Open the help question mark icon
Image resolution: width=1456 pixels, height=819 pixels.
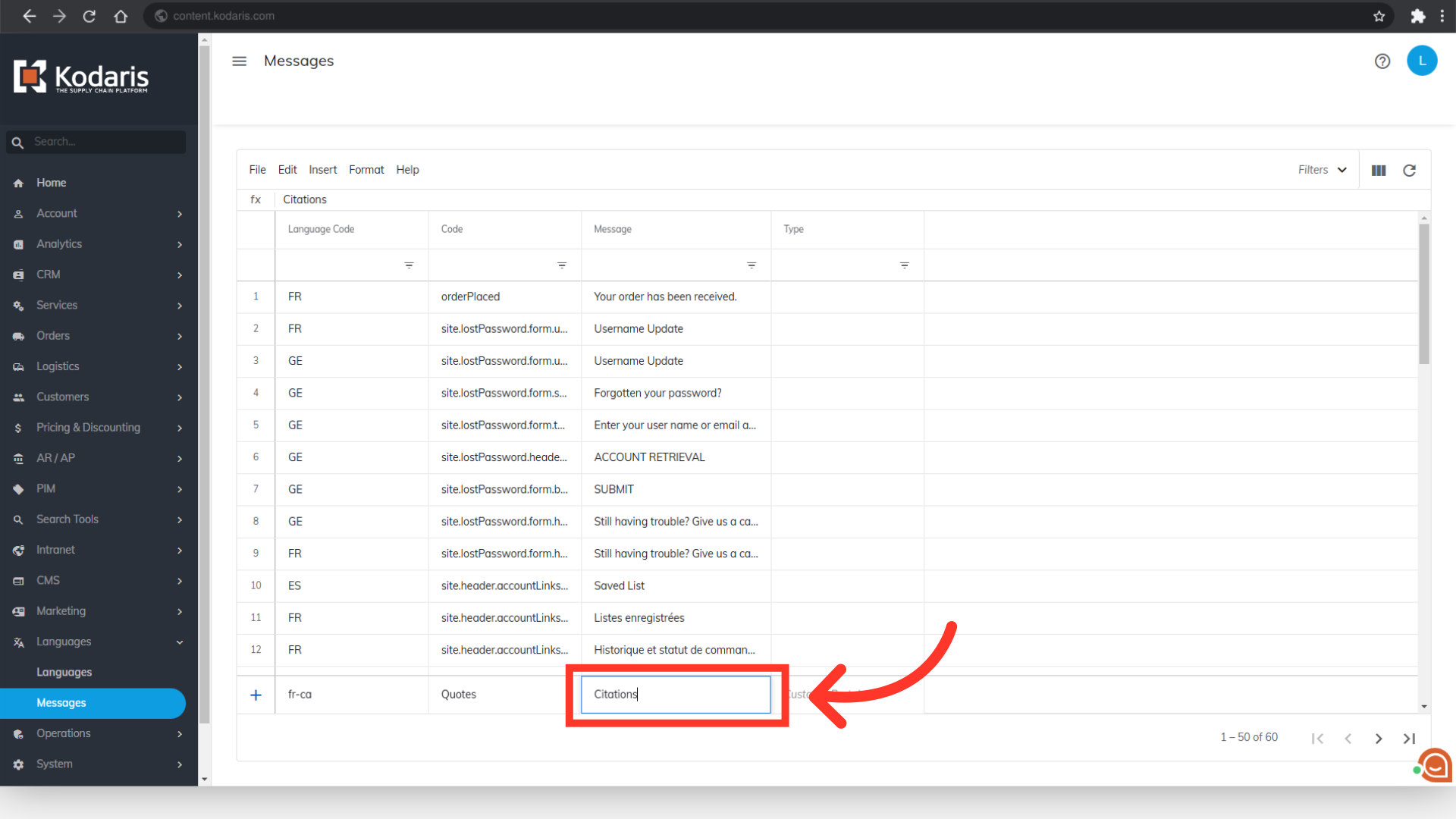(x=1382, y=61)
